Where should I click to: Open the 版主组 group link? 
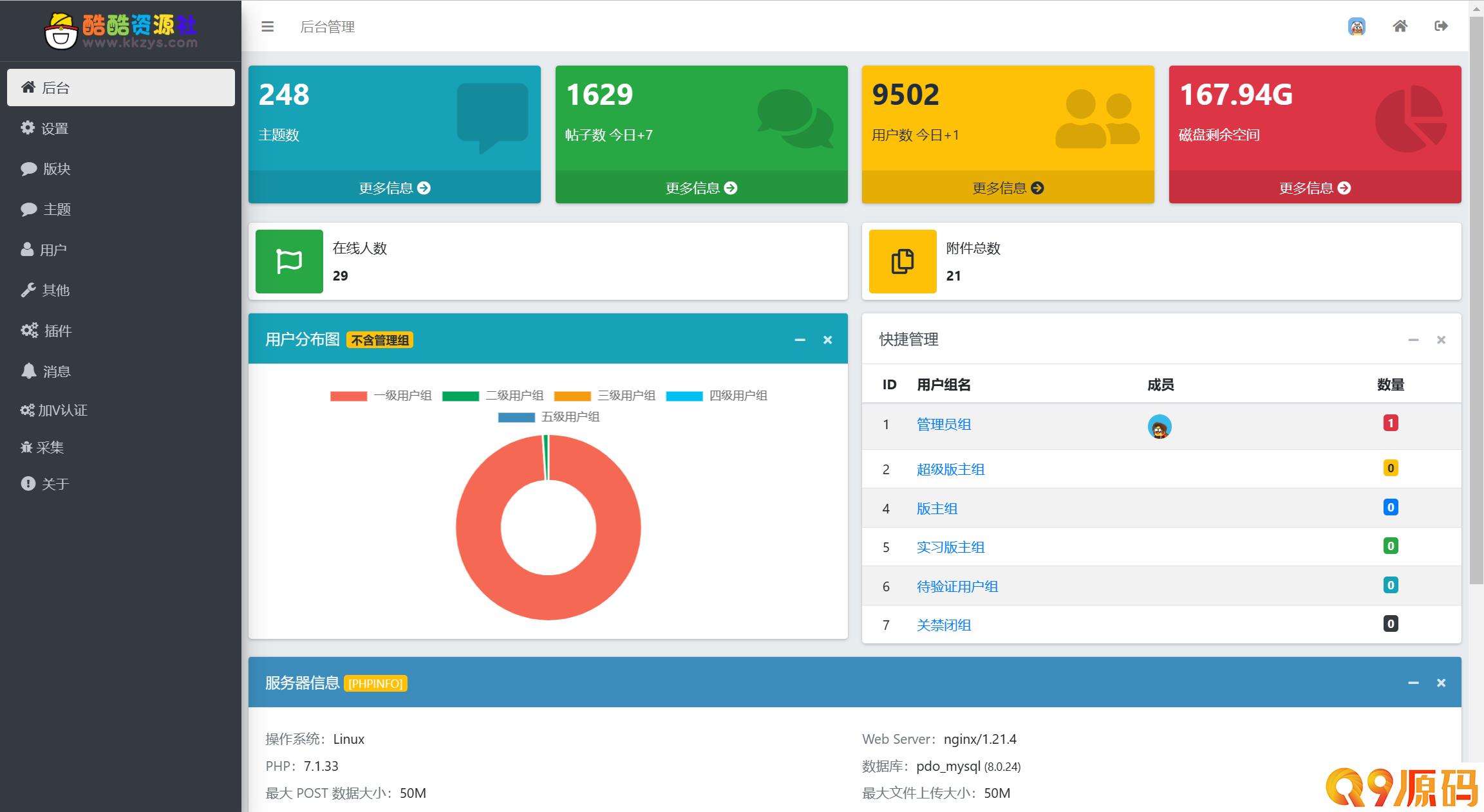pyautogui.click(x=937, y=508)
